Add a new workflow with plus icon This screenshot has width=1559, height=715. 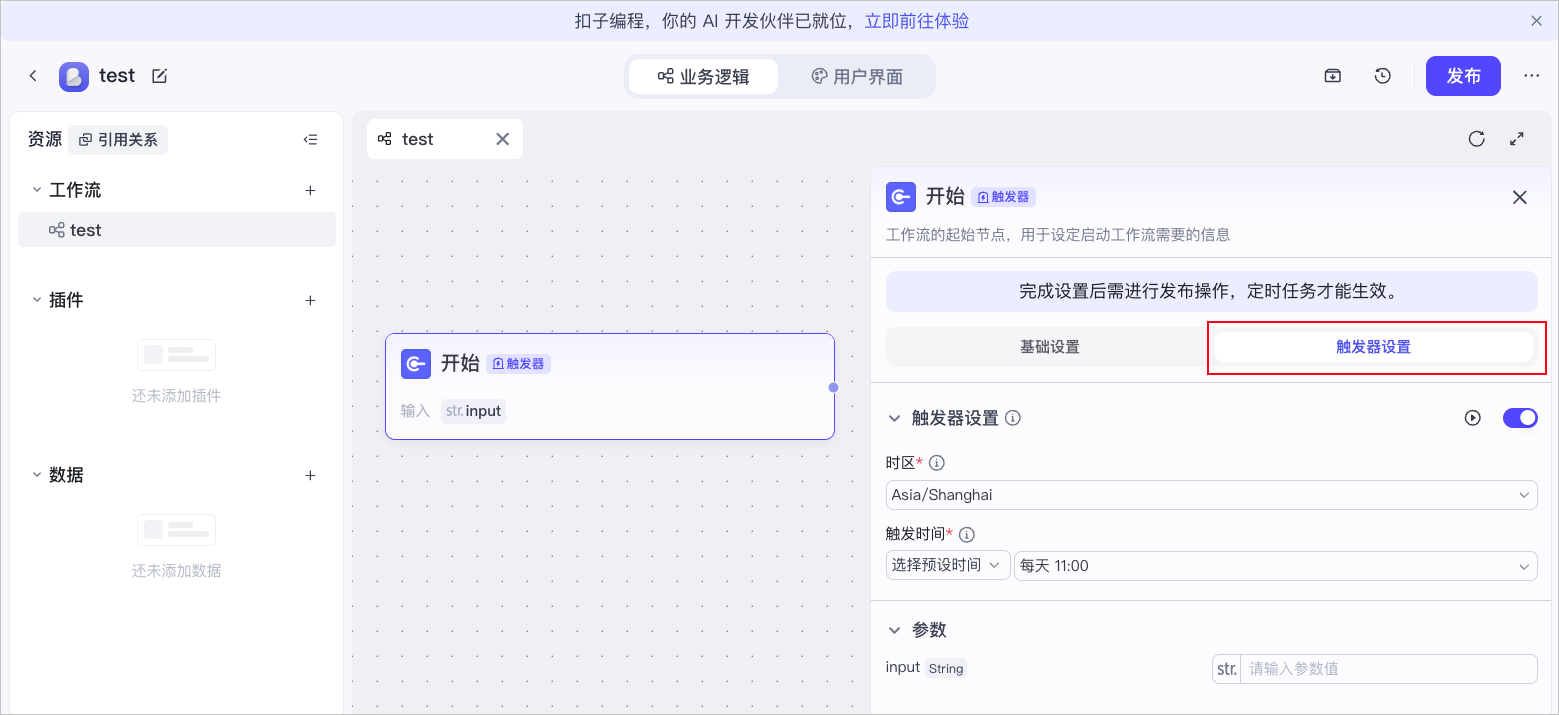coord(310,190)
